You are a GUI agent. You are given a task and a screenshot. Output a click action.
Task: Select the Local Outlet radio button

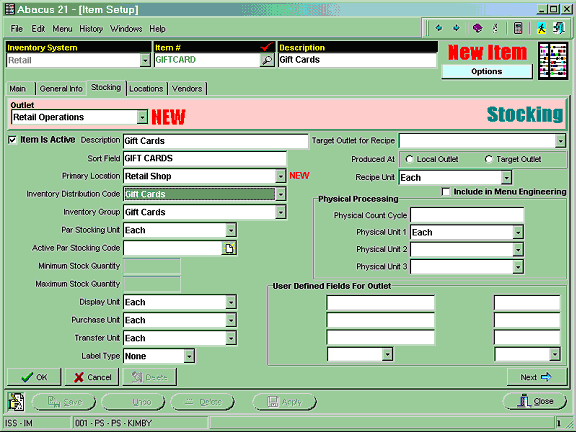click(x=409, y=159)
